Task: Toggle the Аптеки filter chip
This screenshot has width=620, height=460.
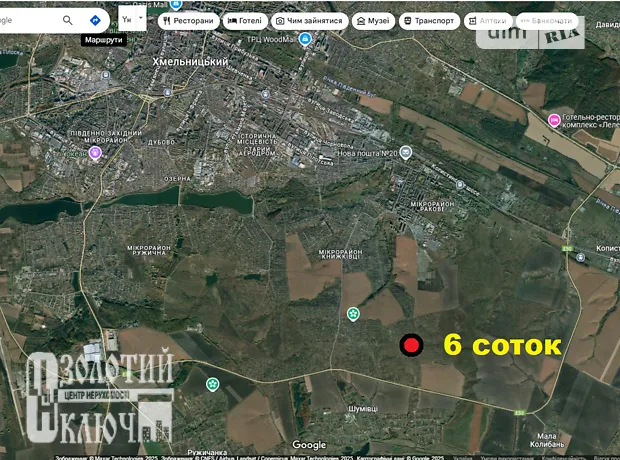Action: coord(487,20)
